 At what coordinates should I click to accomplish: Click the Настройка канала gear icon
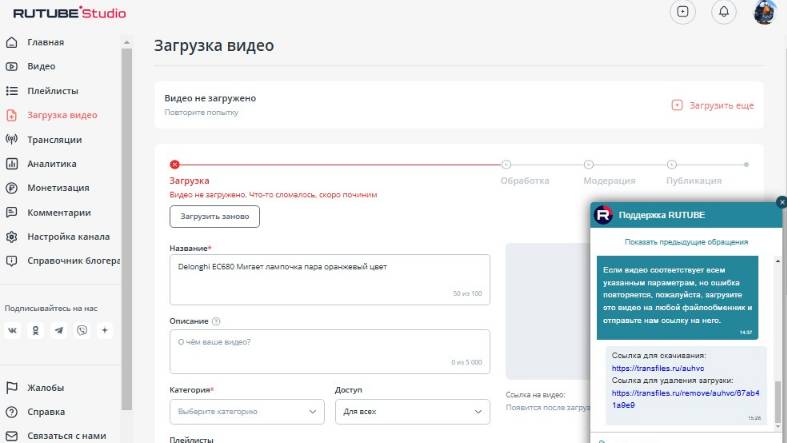(12, 236)
